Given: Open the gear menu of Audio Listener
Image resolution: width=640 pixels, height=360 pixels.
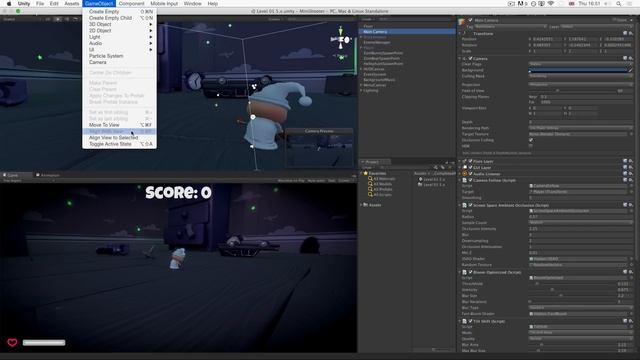Looking at the screenshot, I should click(631, 173).
